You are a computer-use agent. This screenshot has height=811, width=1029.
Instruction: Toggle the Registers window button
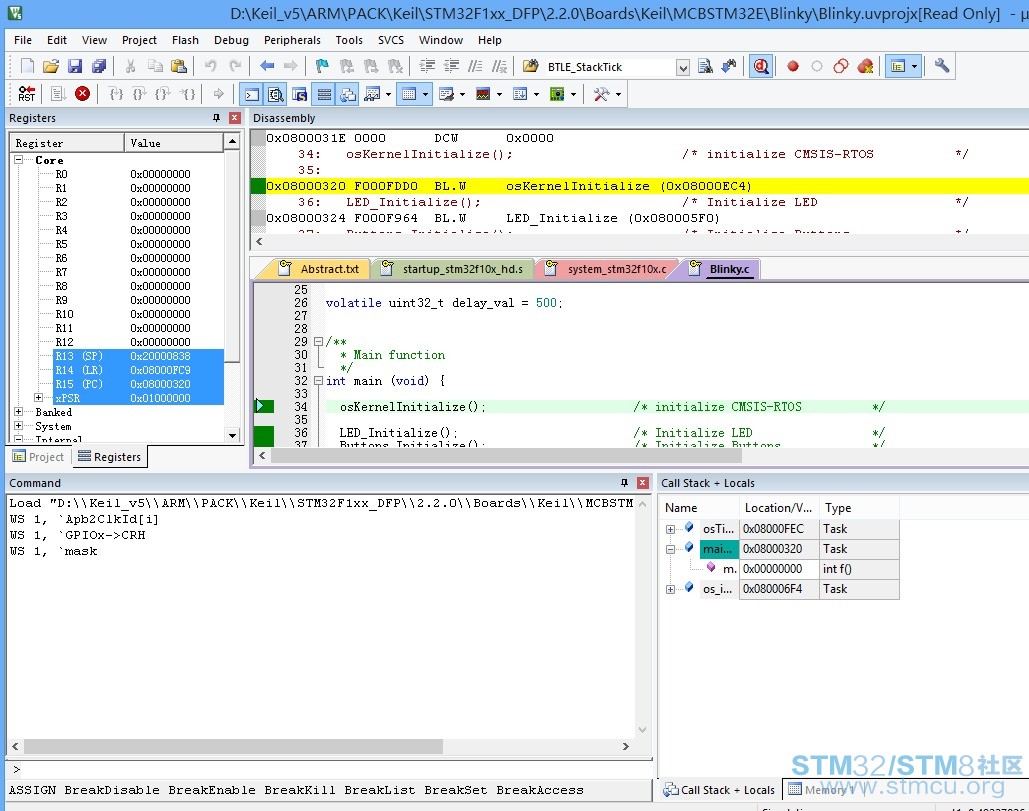pyautogui.click(x=324, y=94)
